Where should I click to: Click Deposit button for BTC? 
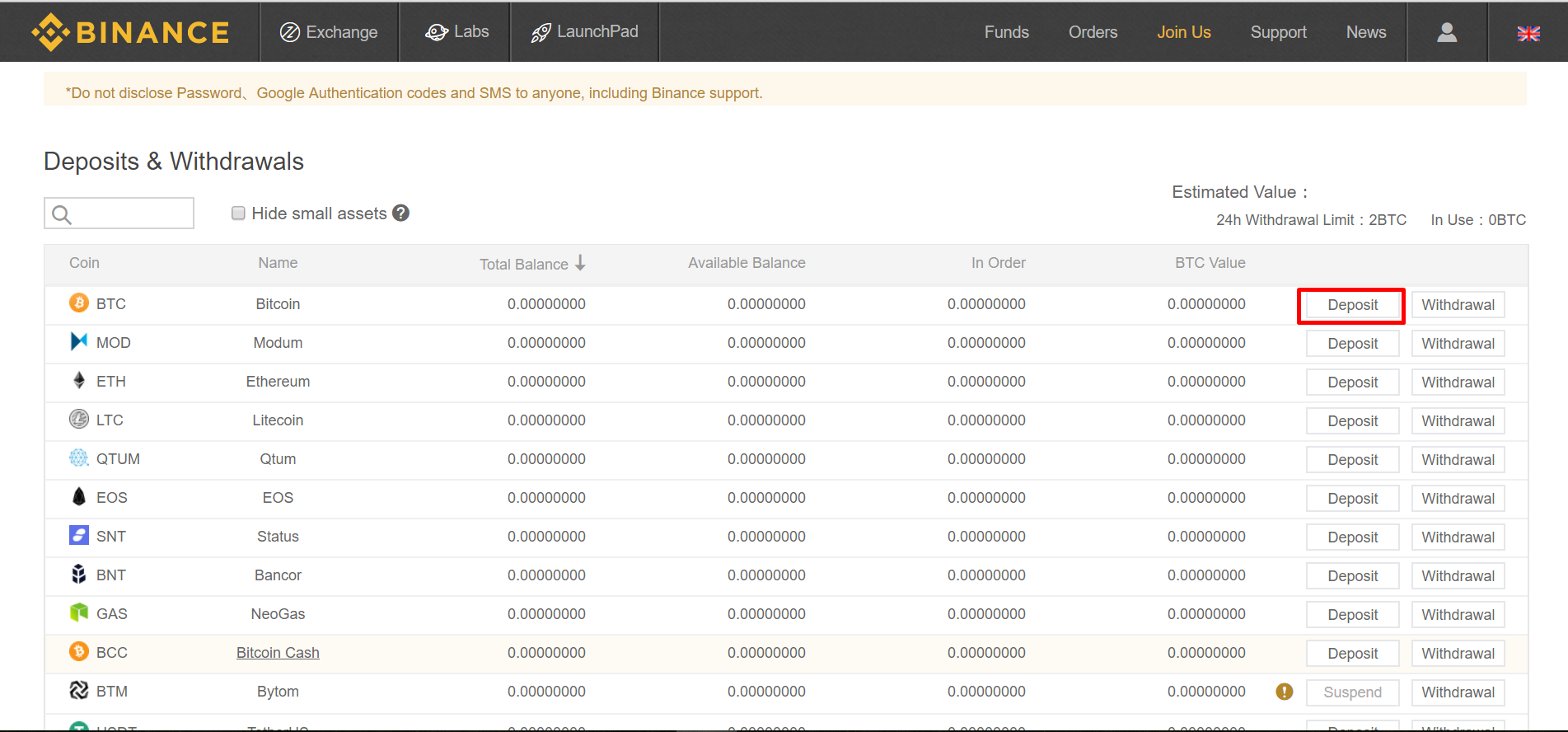pos(1352,305)
